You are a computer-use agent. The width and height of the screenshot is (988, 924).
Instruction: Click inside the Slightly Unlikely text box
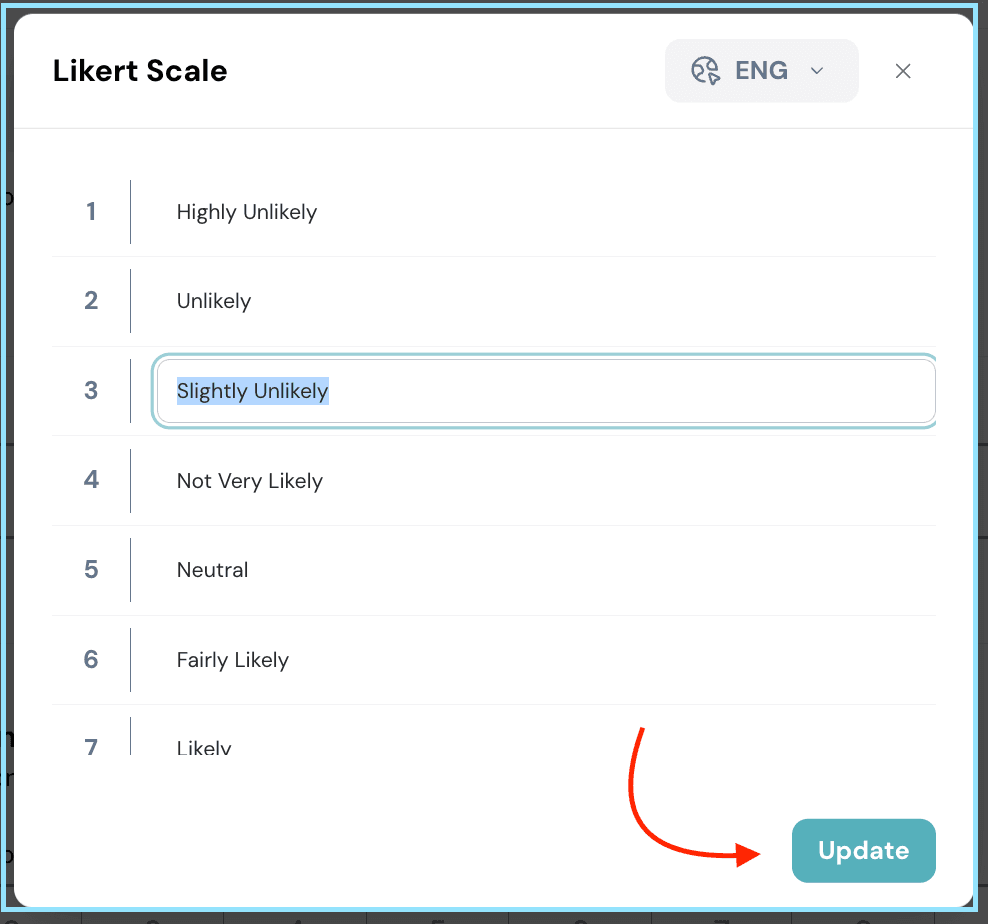[545, 391]
